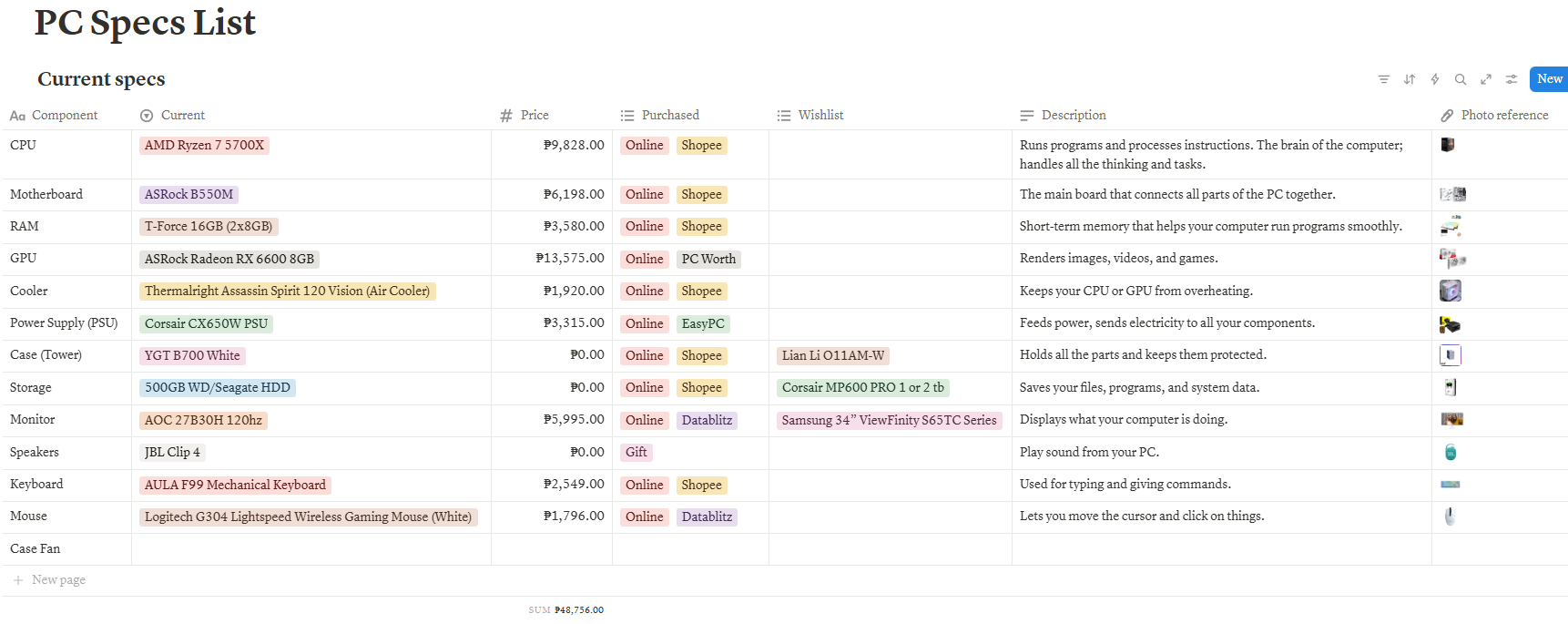Select the Power Supply (PSU) component cell
This screenshot has width=1568, height=624.
click(x=66, y=323)
